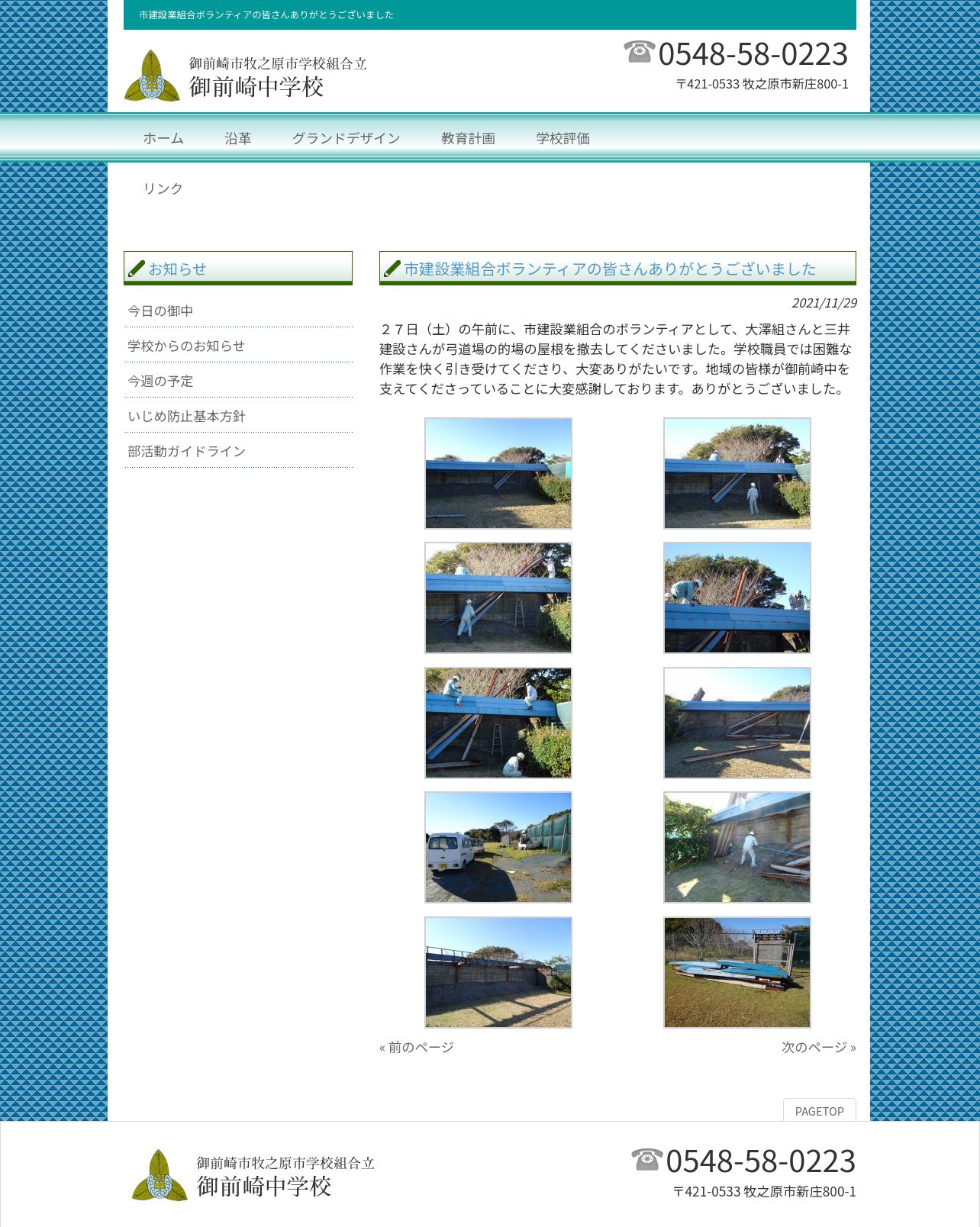Click the telephone icon in the footer
Image resolution: width=980 pixels, height=1227 pixels.
[646, 1159]
